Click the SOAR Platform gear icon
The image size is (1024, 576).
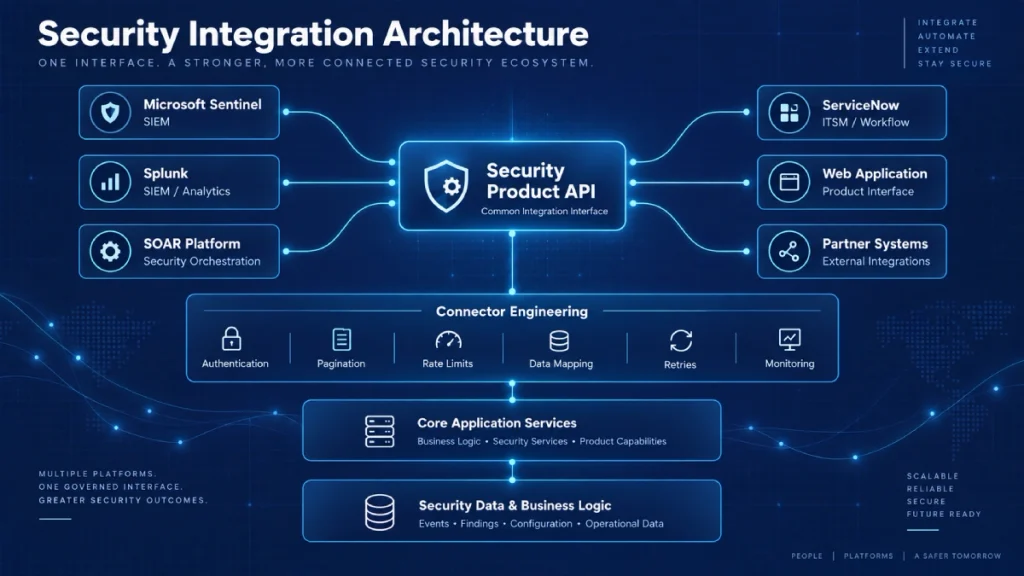(x=110, y=251)
